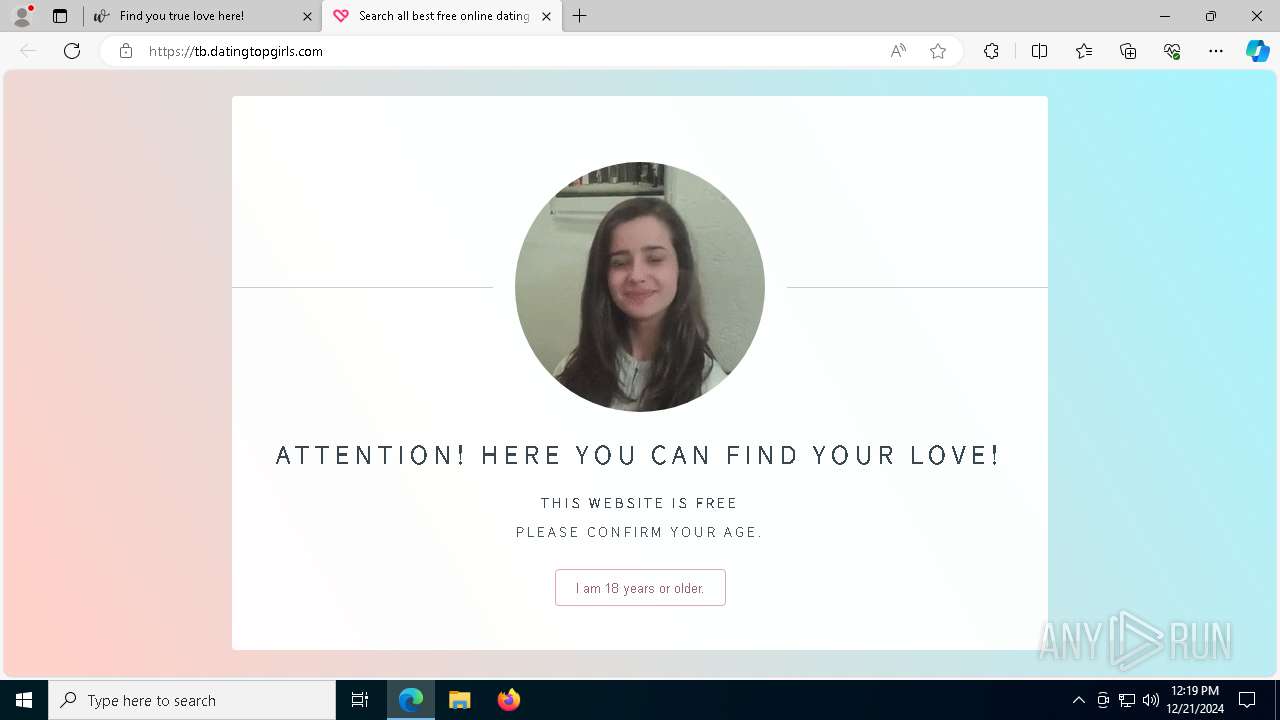Click the circular profile photo
1280x720 pixels.
pos(640,287)
